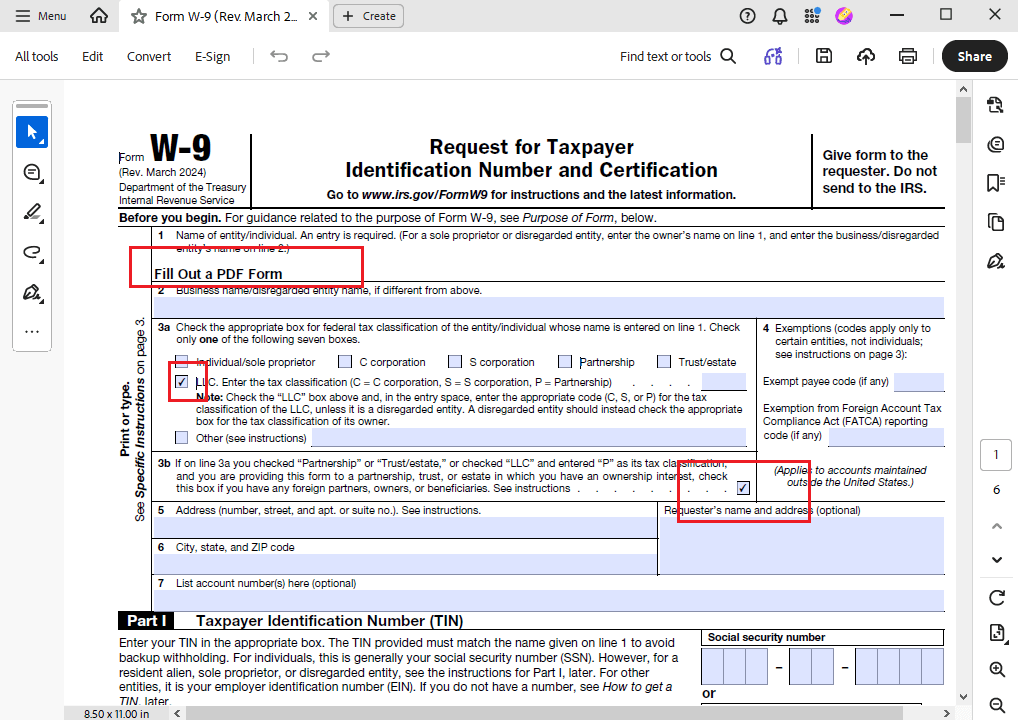This screenshot has height=720, width=1018.
Task: Open the notifications bell
Action: pyautogui.click(x=780, y=16)
